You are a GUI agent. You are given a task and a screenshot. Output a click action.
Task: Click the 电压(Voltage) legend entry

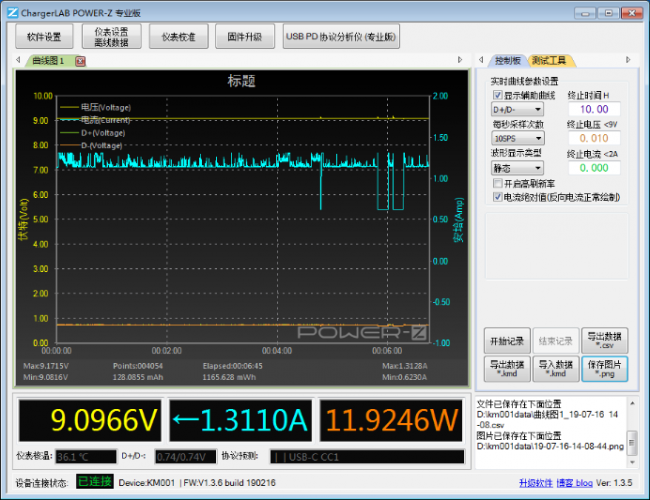point(95,107)
